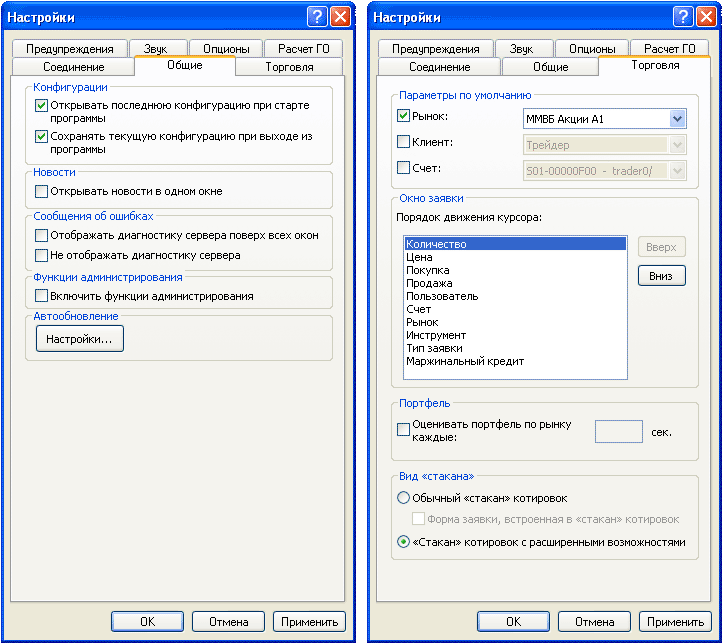Switch to Предупреждения tab in left window
The height and width of the screenshot is (644, 723).
tap(70, 48)
